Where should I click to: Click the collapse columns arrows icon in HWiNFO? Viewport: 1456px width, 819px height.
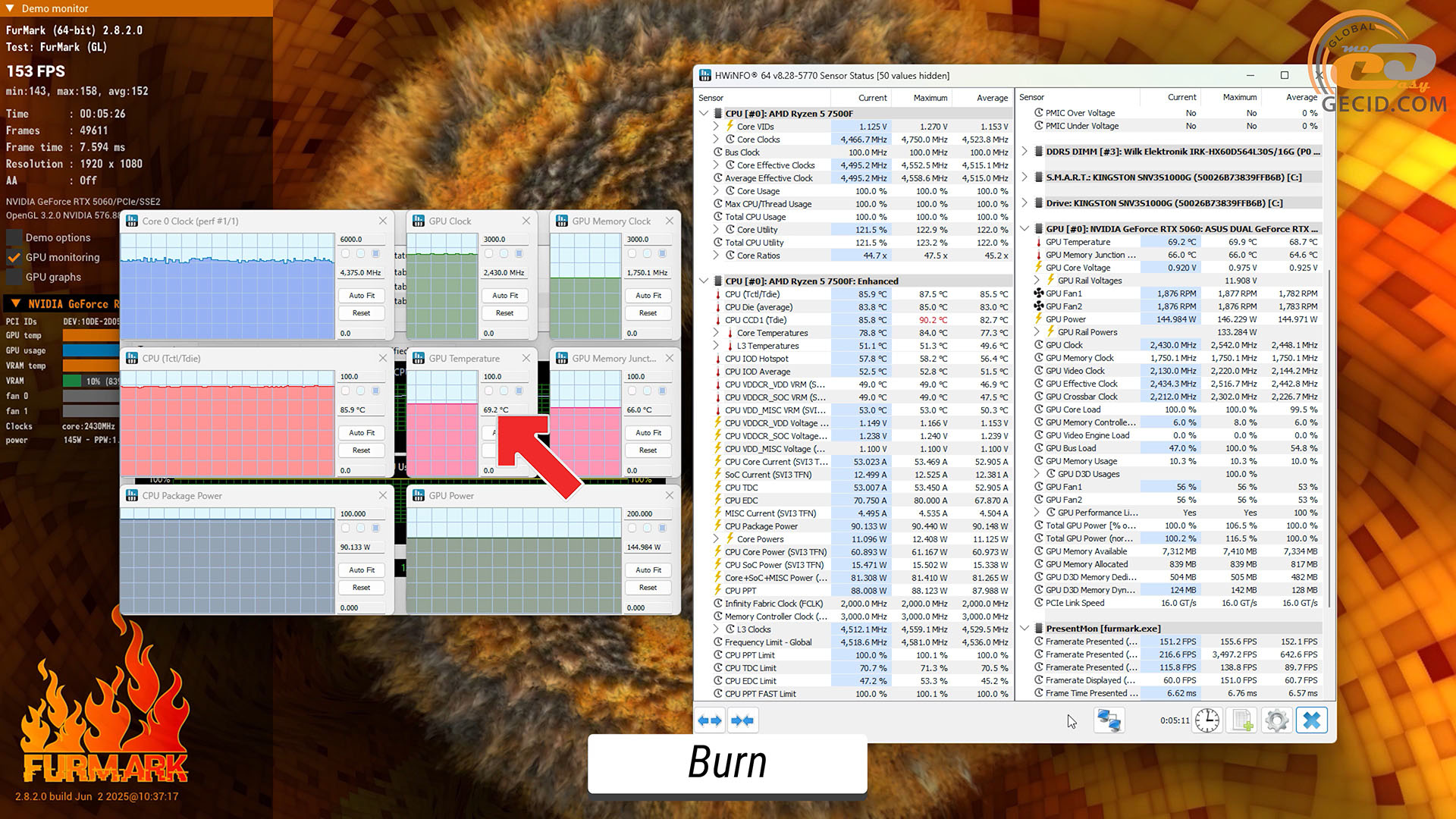742,720
